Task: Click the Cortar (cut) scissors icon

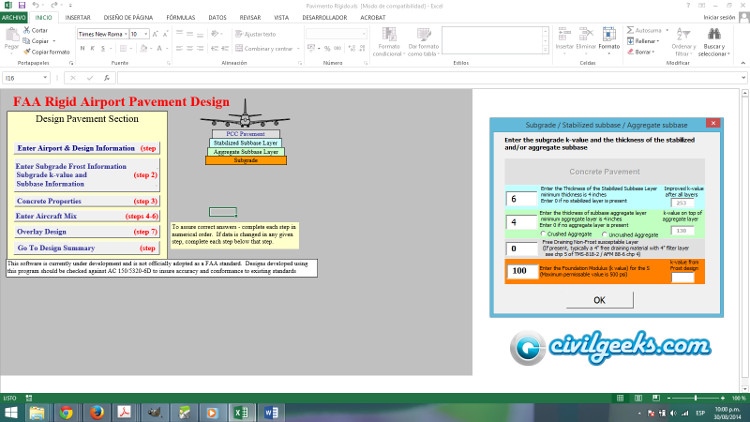Action: (26, 31)
